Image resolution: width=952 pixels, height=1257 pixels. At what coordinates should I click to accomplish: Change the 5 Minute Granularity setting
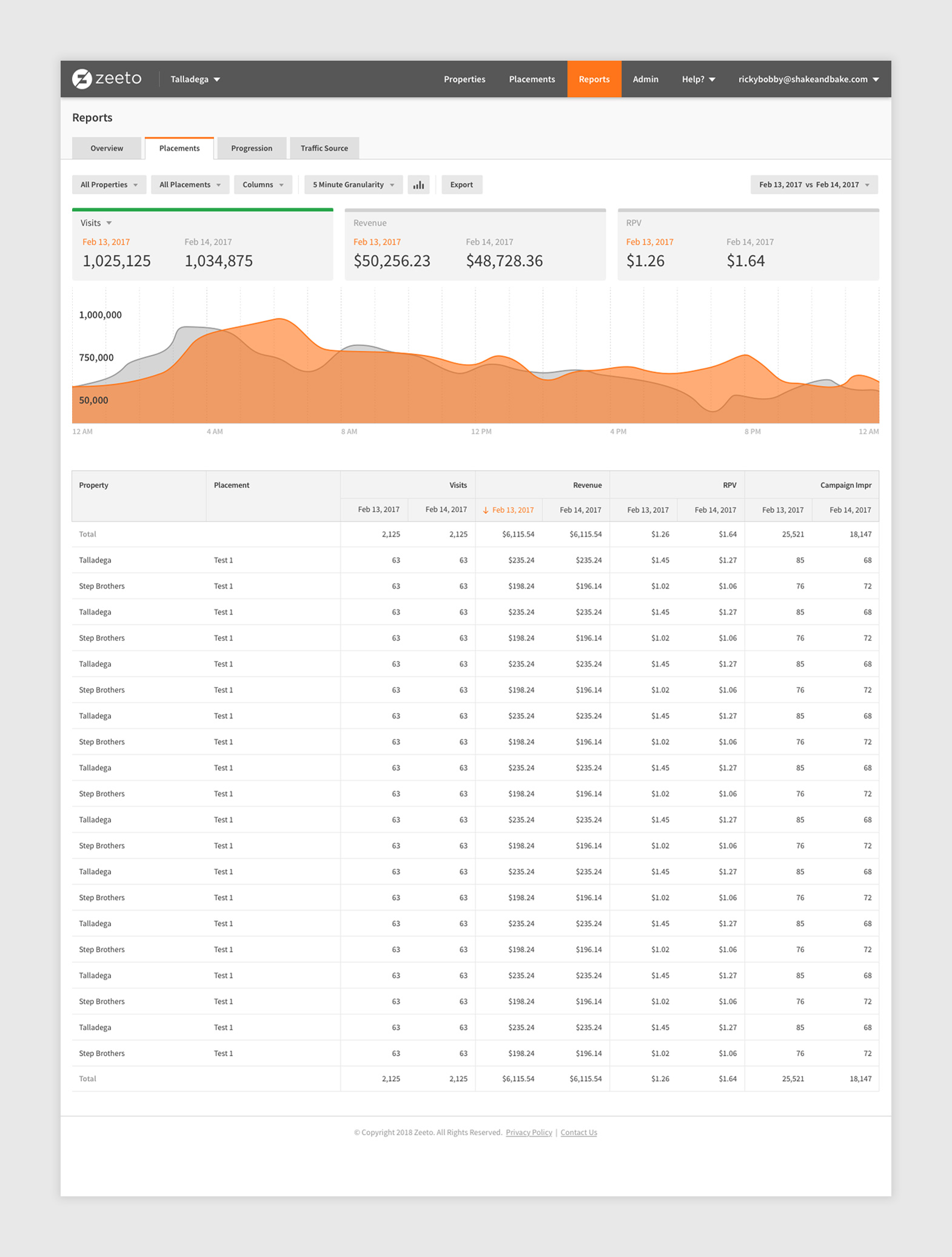pyautogui.click(x=354, y=184)
